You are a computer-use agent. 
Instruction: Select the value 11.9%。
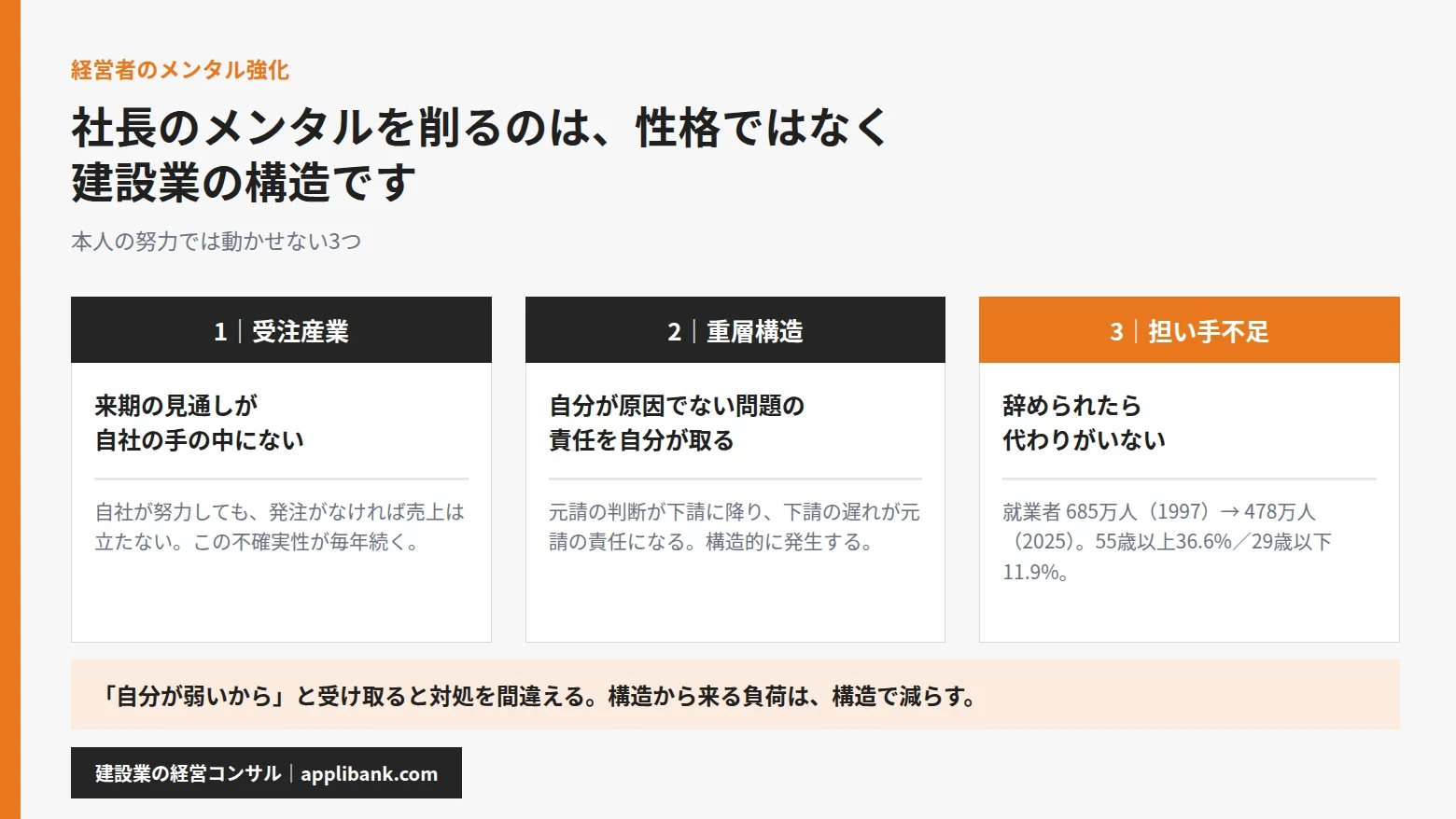click(1036, 573)
